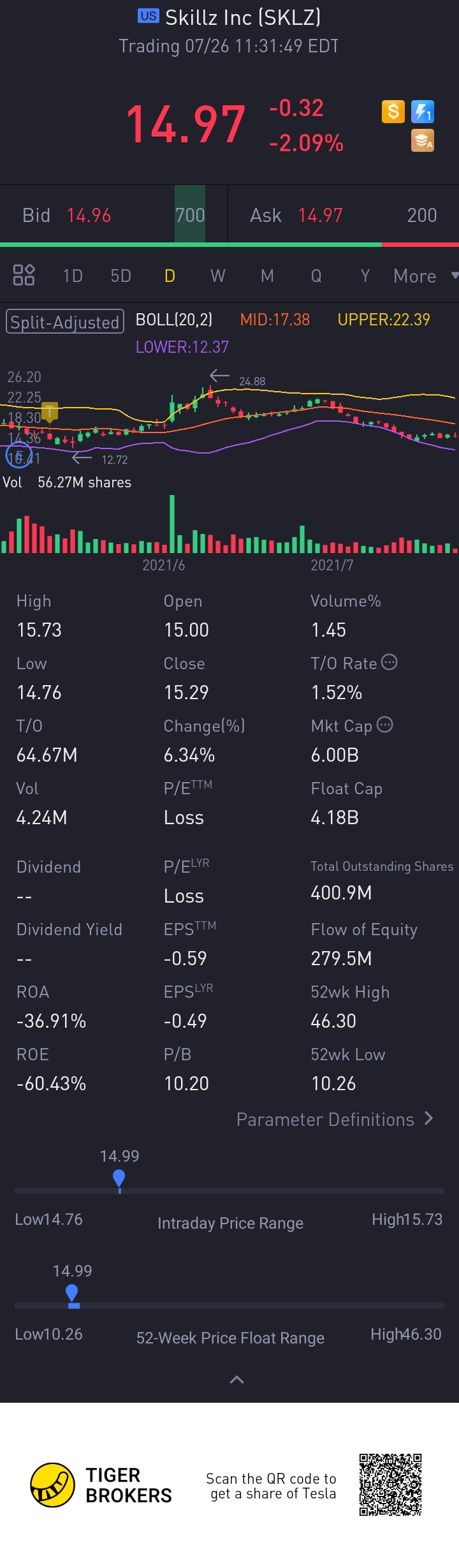Tap the Tesla share QR code
The height and width of the screenshot is (1568, 459).
[390, 1484]
